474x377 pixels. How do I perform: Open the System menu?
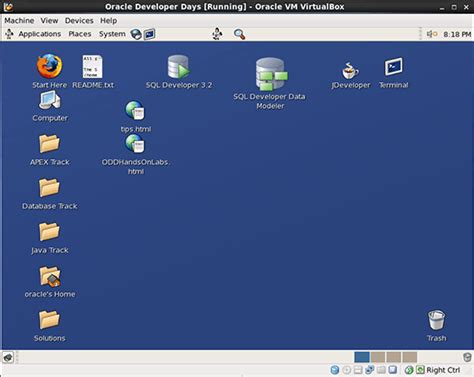(x=112, y=34)
